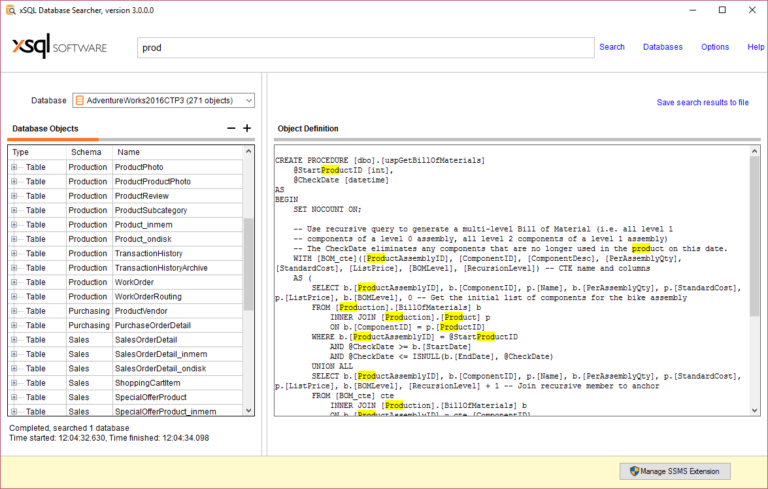Click the app icon in title bar
The height and width of the screenshot is (489, 768).
10,10
